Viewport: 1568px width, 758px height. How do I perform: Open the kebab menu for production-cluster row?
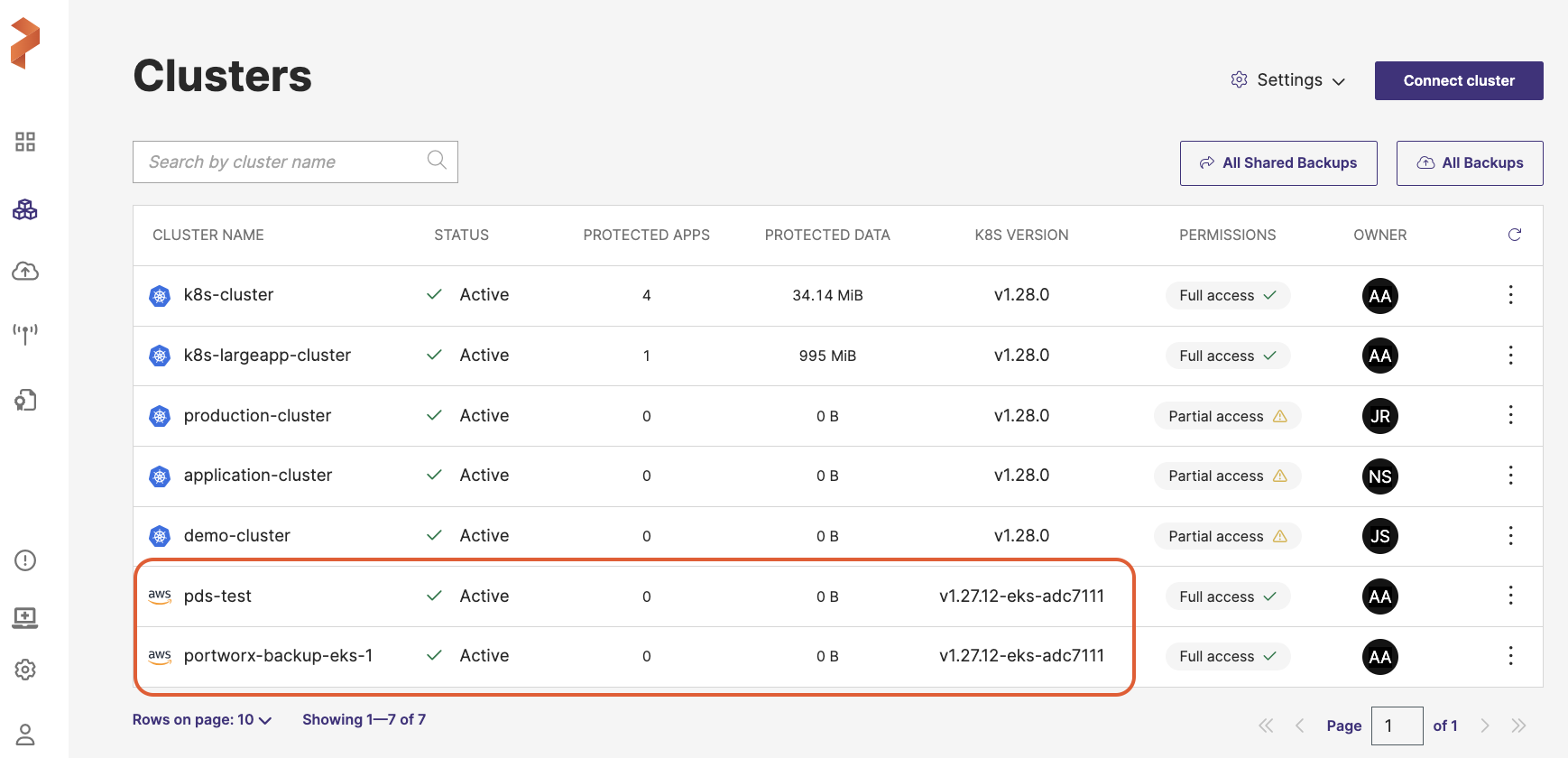[1510, 415]
